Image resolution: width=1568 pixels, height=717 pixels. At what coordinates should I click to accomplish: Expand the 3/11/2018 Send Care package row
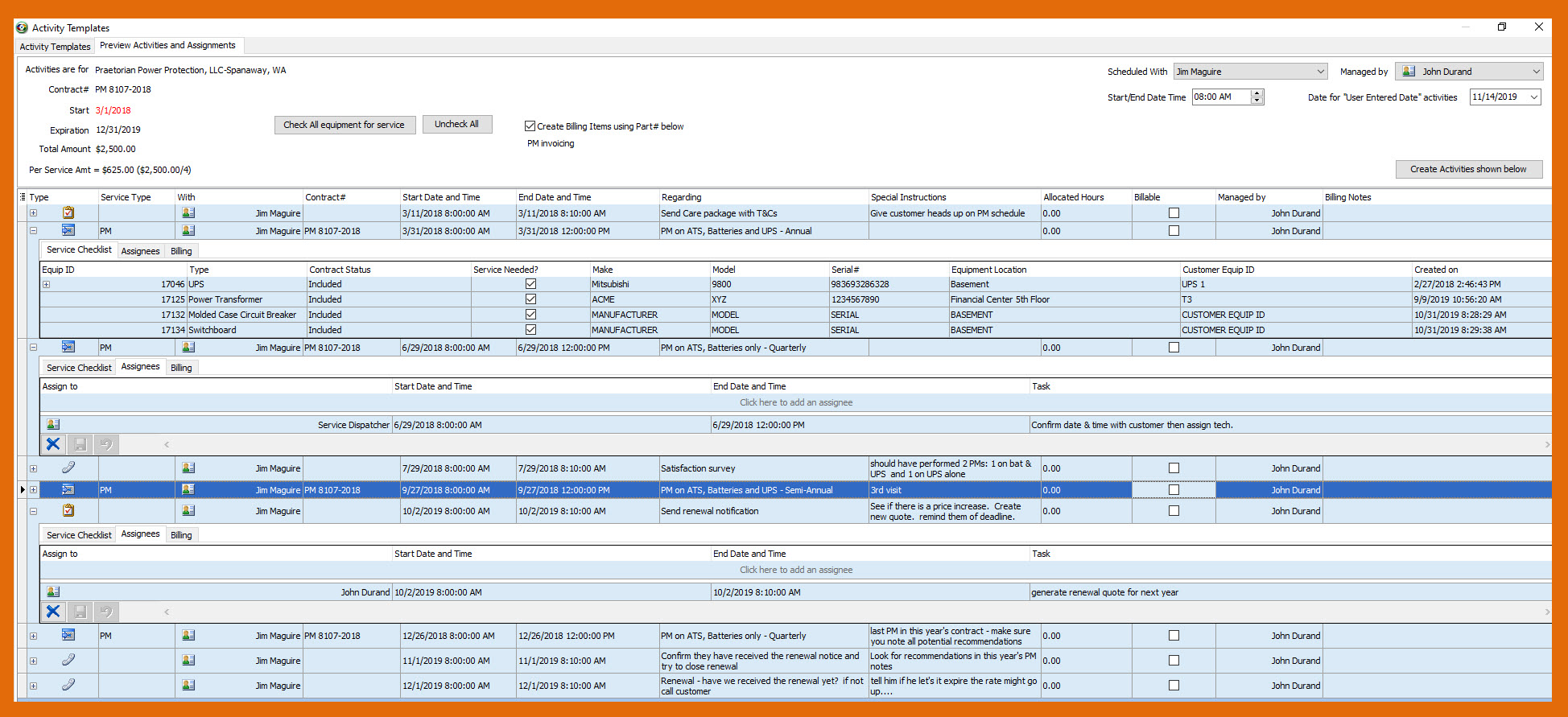coord(33,213)
